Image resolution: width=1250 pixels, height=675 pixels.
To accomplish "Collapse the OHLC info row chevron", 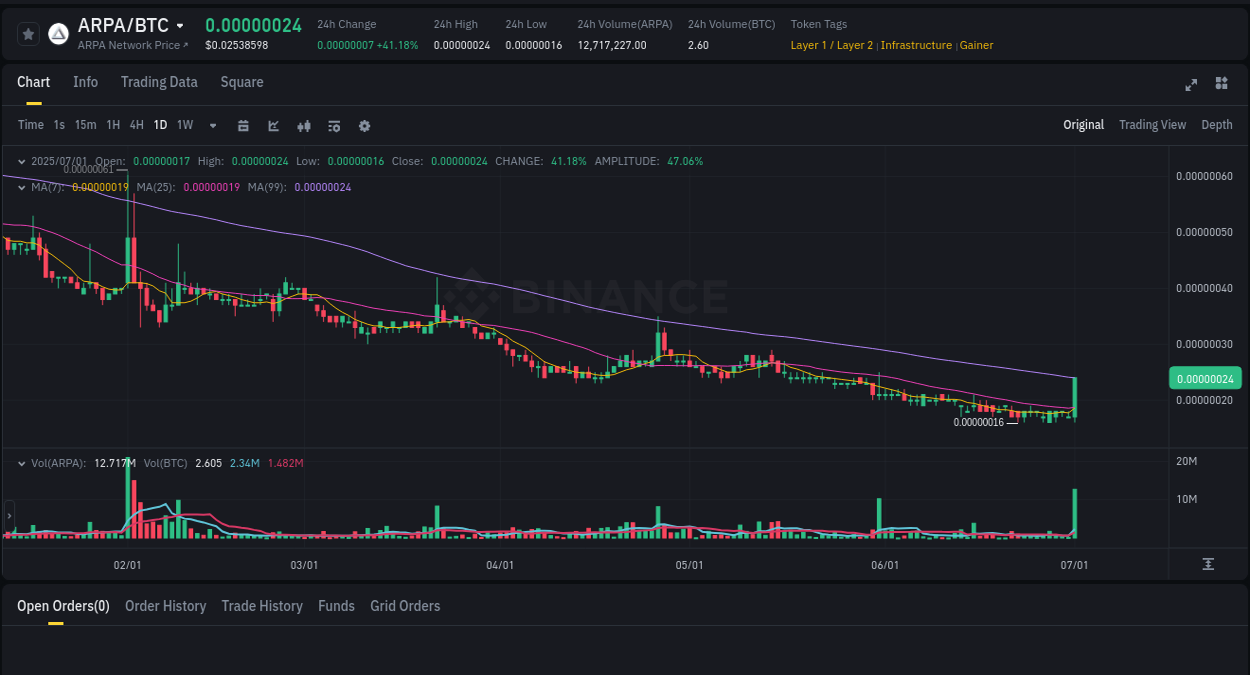I will (21, 160).
